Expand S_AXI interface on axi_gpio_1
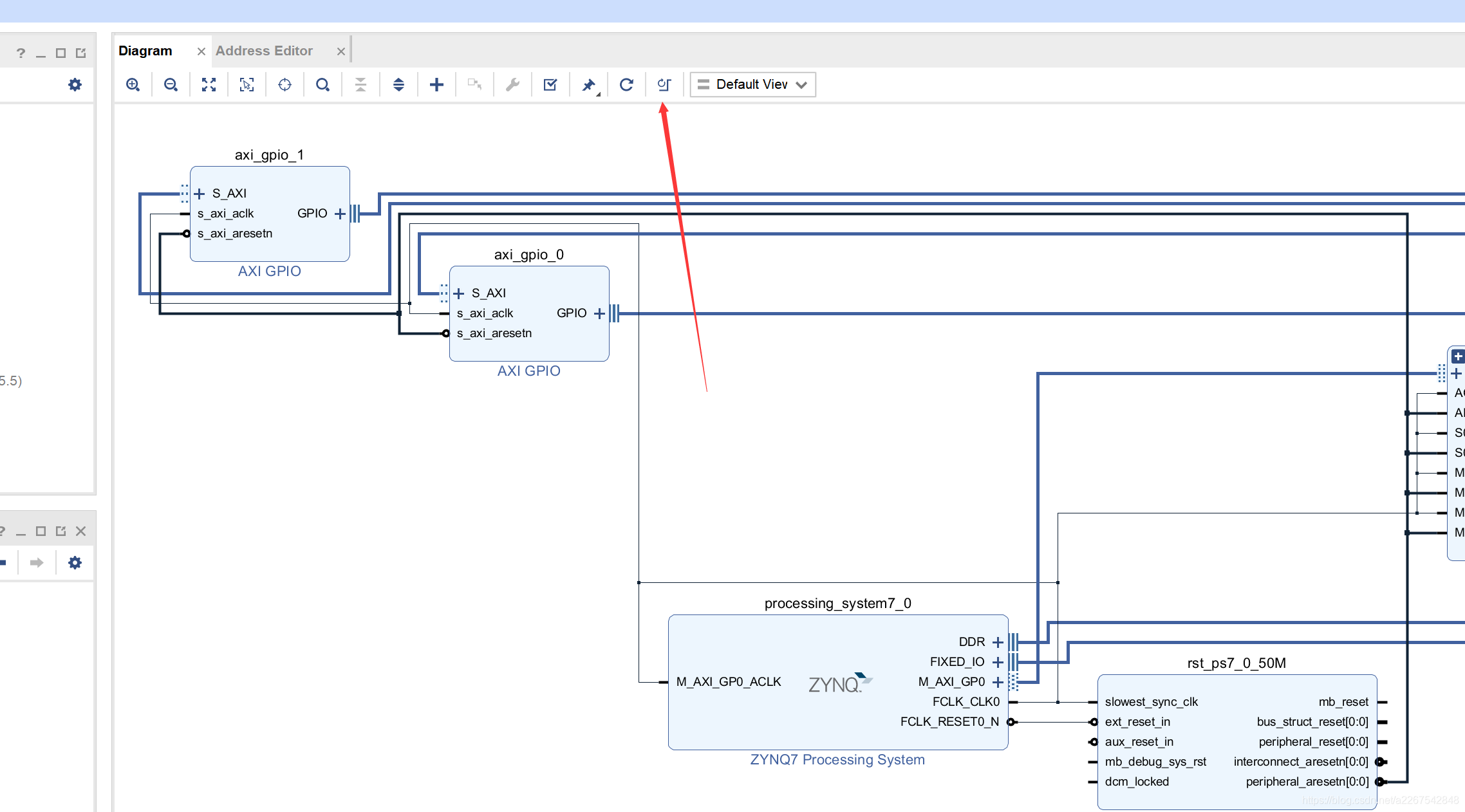 pos(200,194)
